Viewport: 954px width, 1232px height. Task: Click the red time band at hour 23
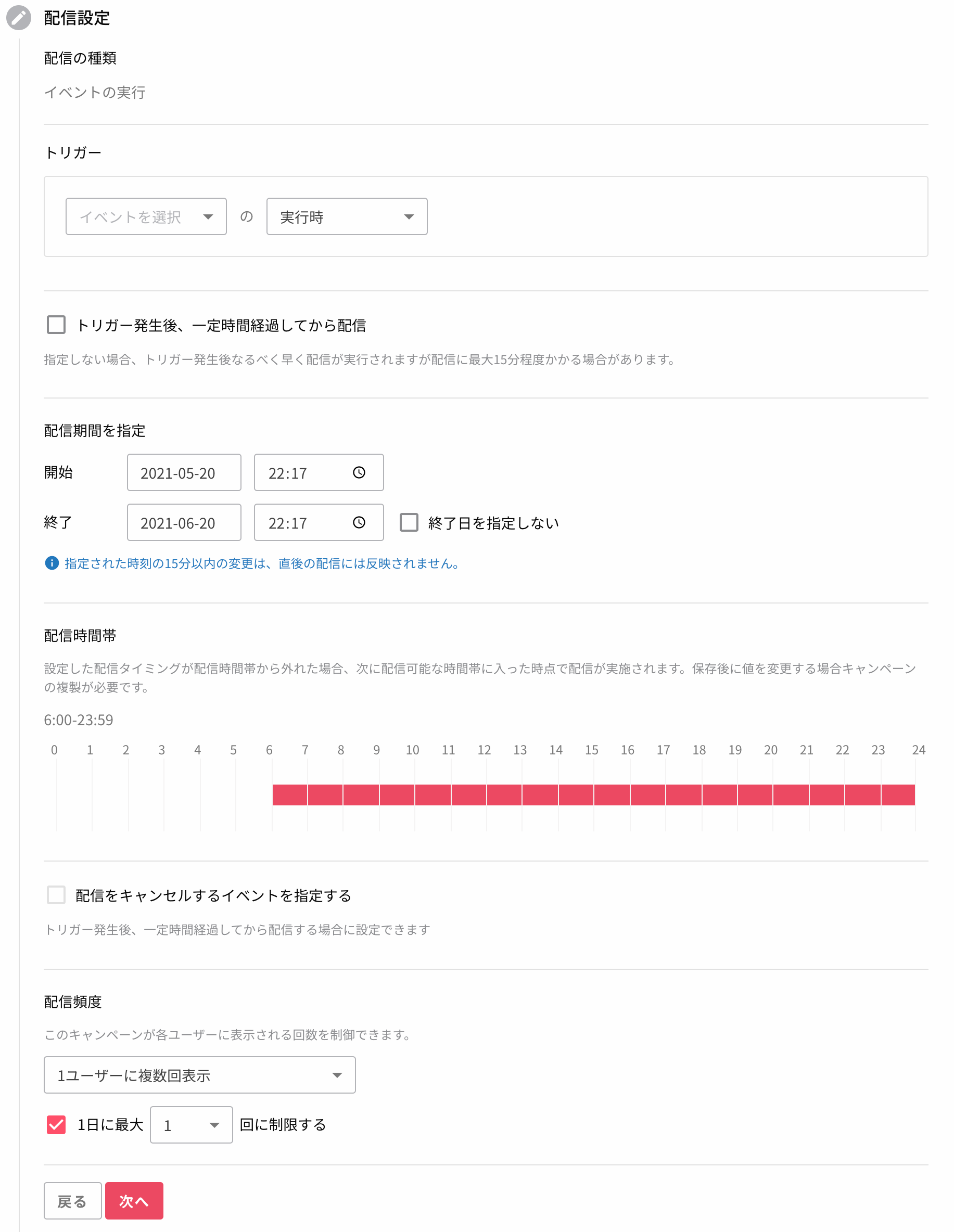[898, 795]
